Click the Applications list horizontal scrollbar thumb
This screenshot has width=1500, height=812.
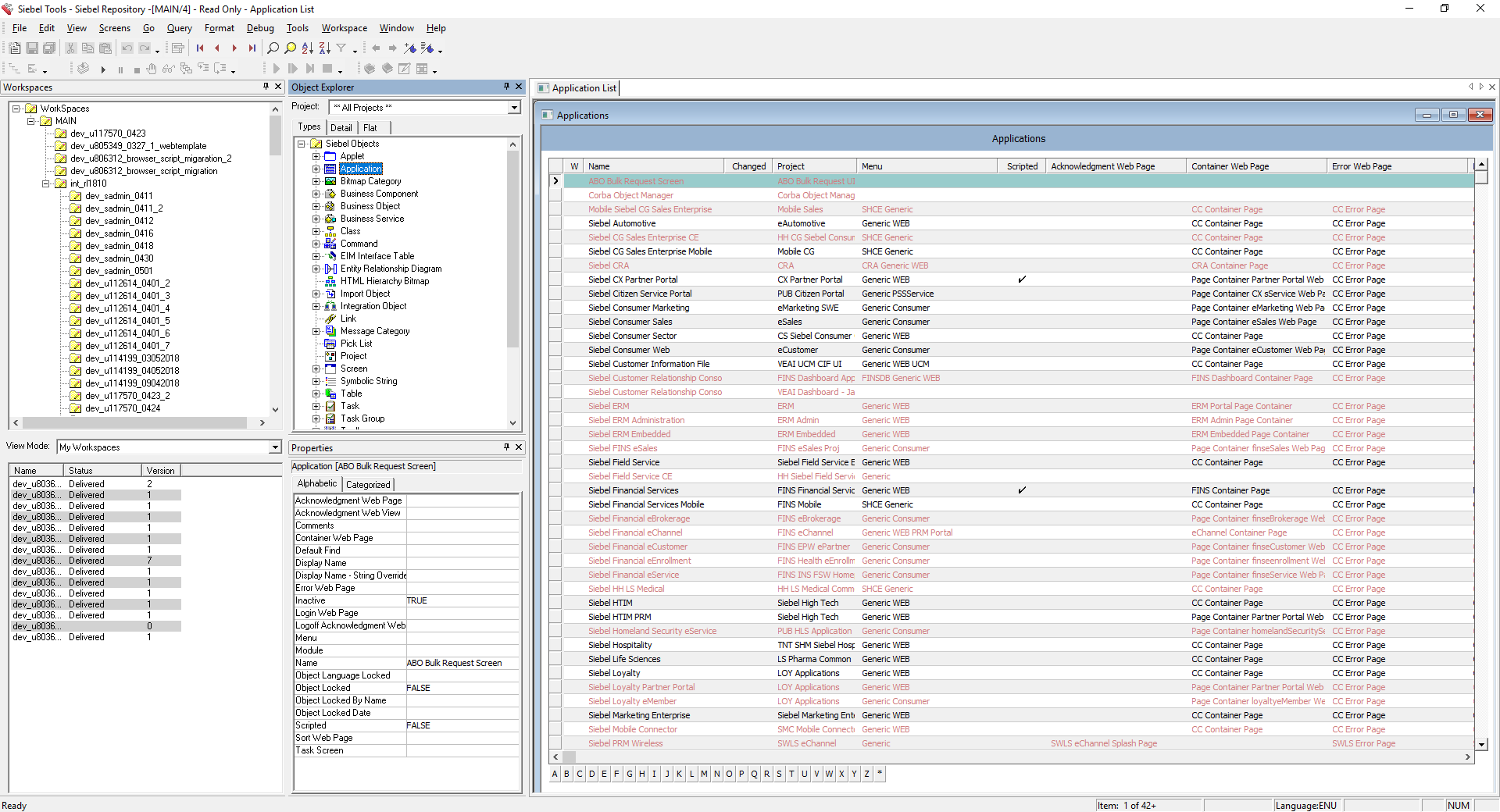570,757
